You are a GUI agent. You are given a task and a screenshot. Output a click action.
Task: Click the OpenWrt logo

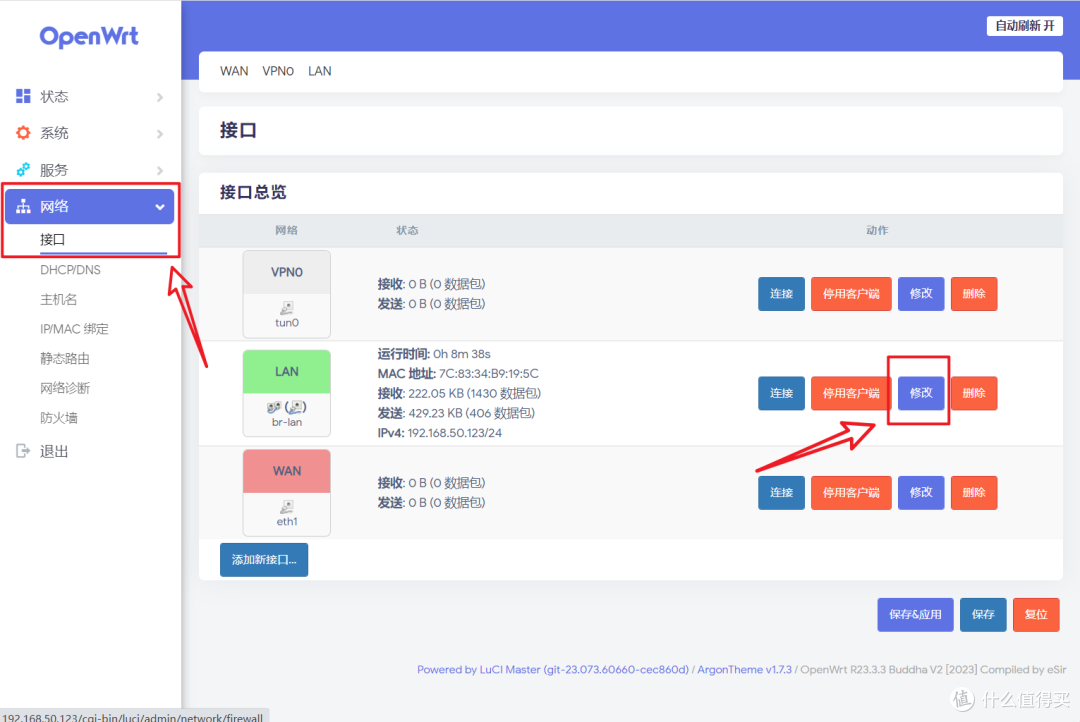(x=88, y=36)
